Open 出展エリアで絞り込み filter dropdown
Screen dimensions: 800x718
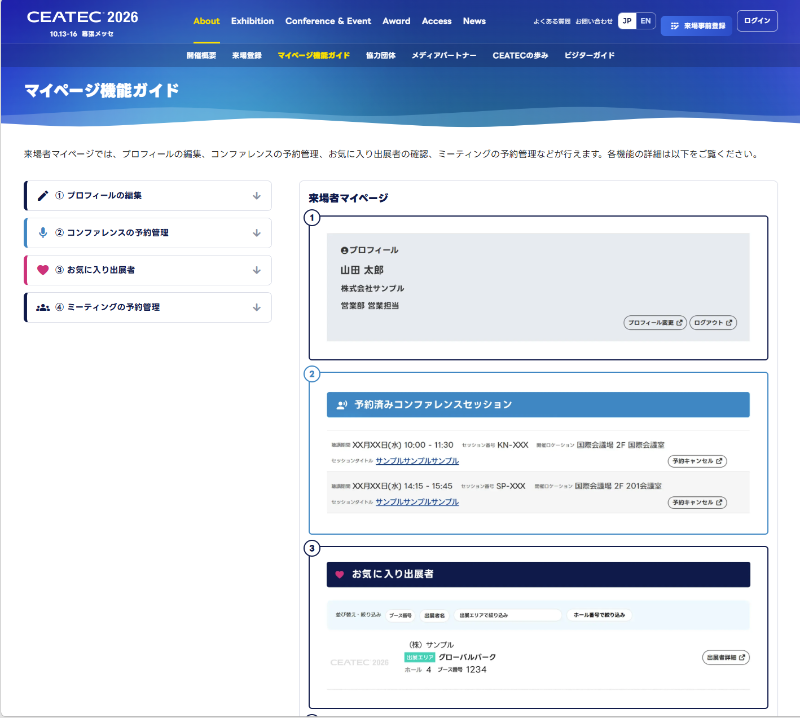tap(507, 615)
